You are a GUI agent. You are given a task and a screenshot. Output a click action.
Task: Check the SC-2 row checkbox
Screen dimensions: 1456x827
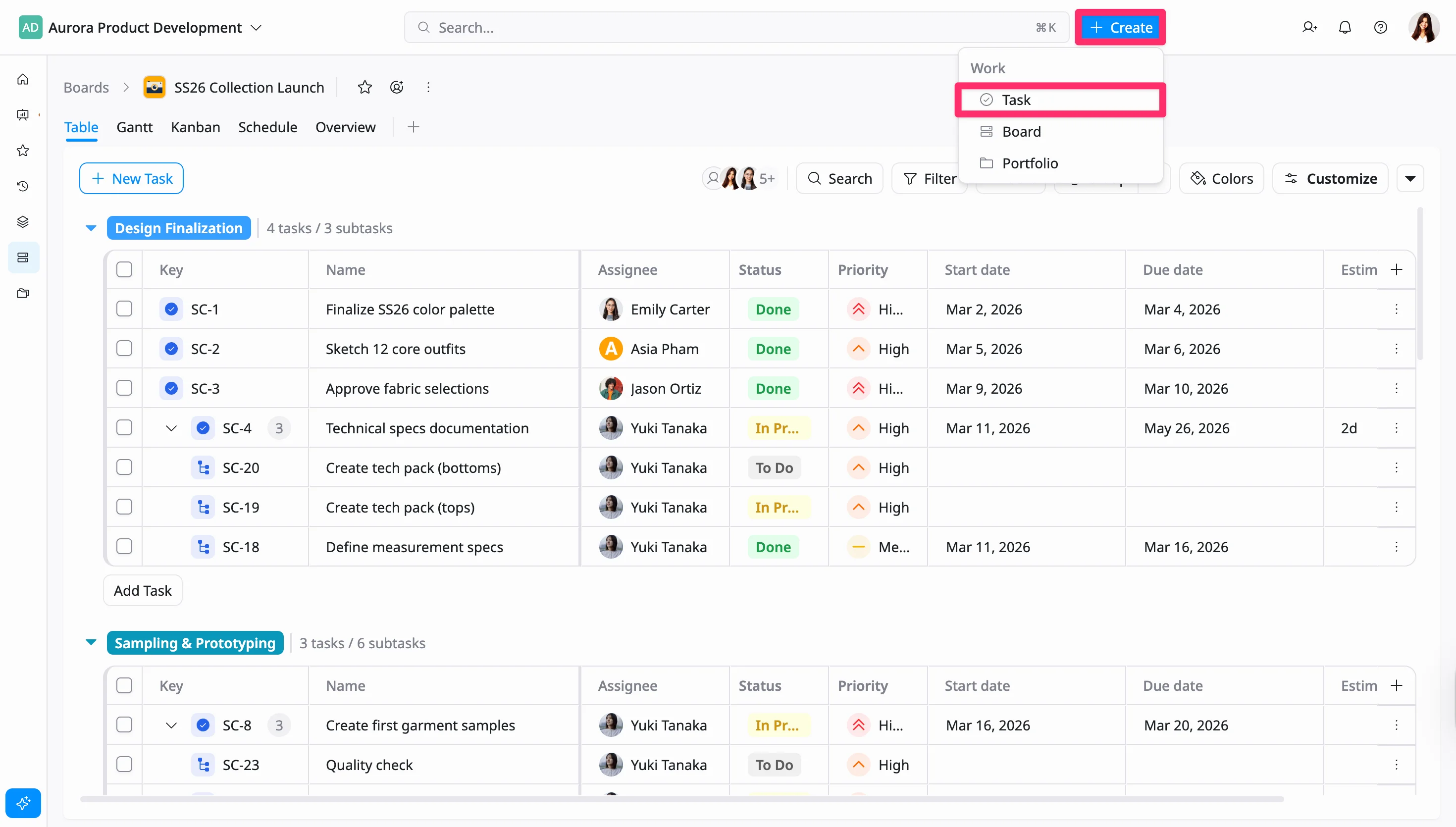click(x=124, y=348)
